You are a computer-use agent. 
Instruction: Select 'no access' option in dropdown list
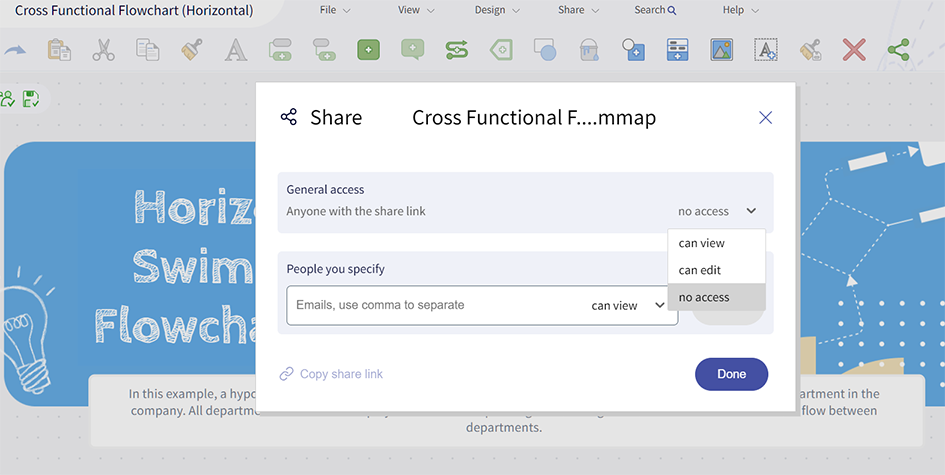pyautogui.click(x=704, y=297)
